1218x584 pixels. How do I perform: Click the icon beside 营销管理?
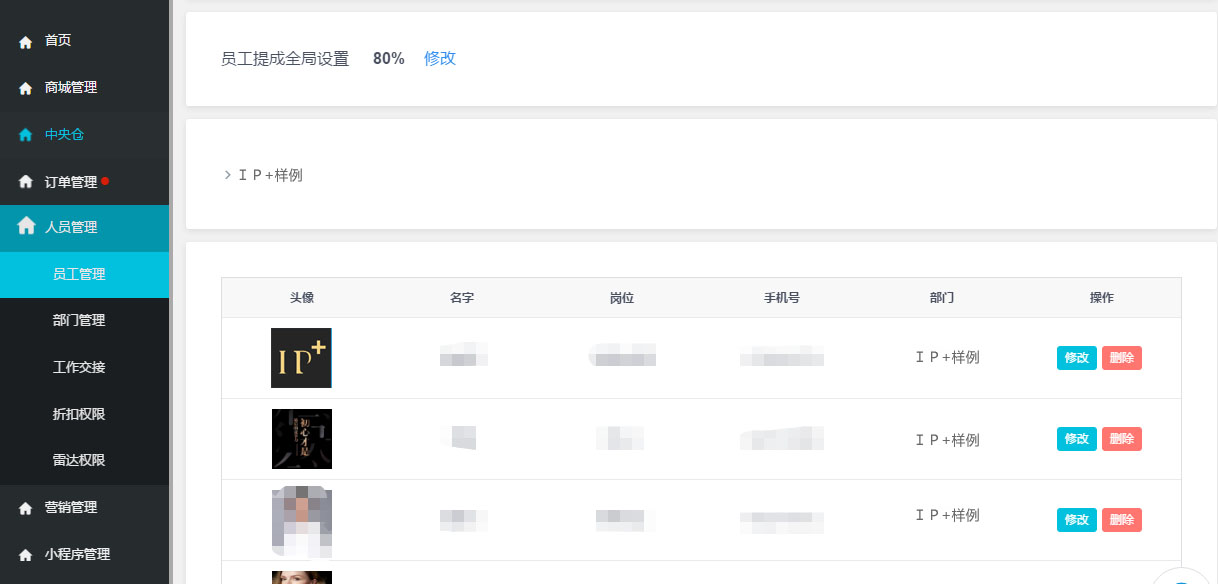26,508
